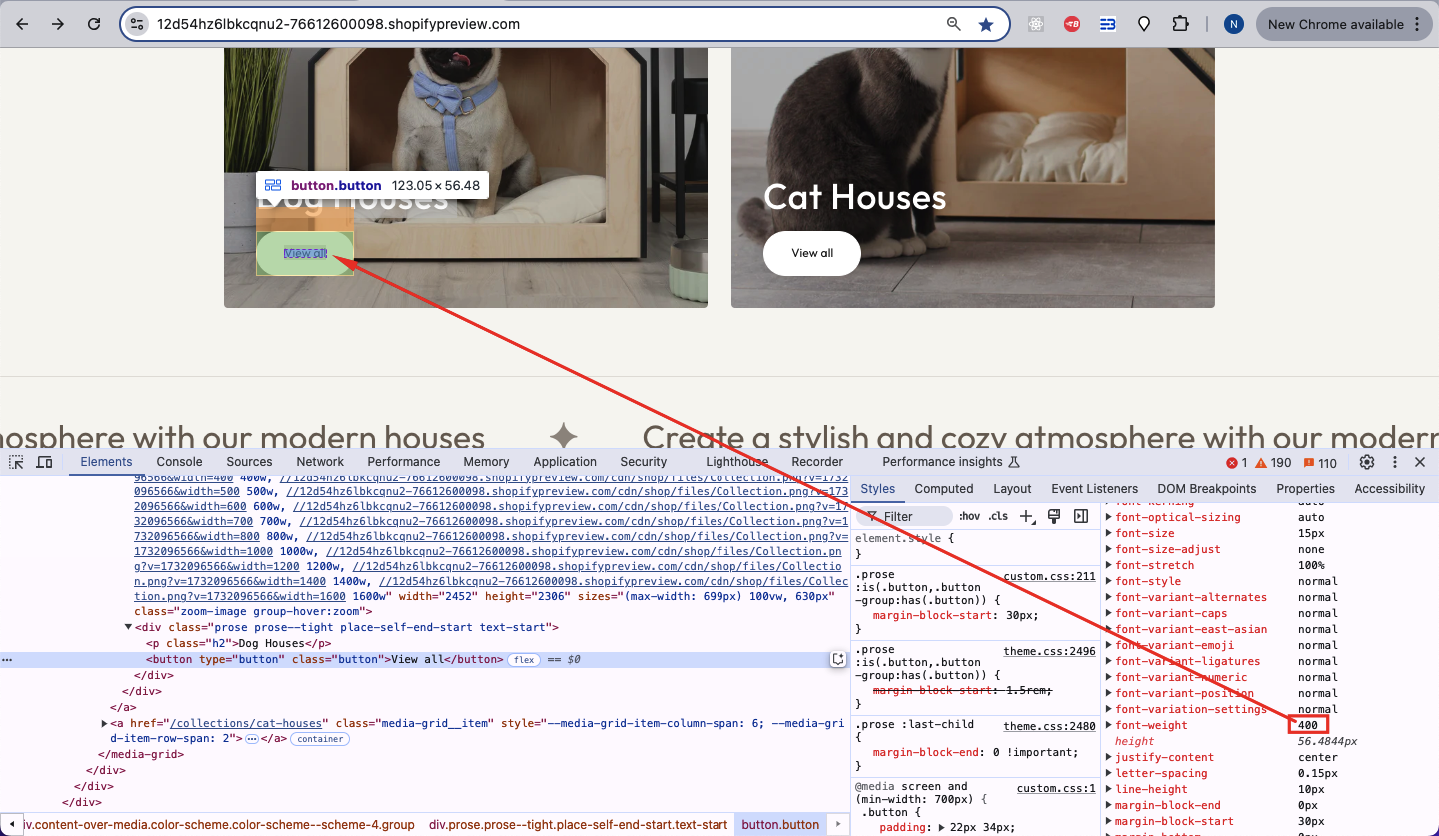
Task: Open the Recorder tab
Action: (x=817, y=462)
